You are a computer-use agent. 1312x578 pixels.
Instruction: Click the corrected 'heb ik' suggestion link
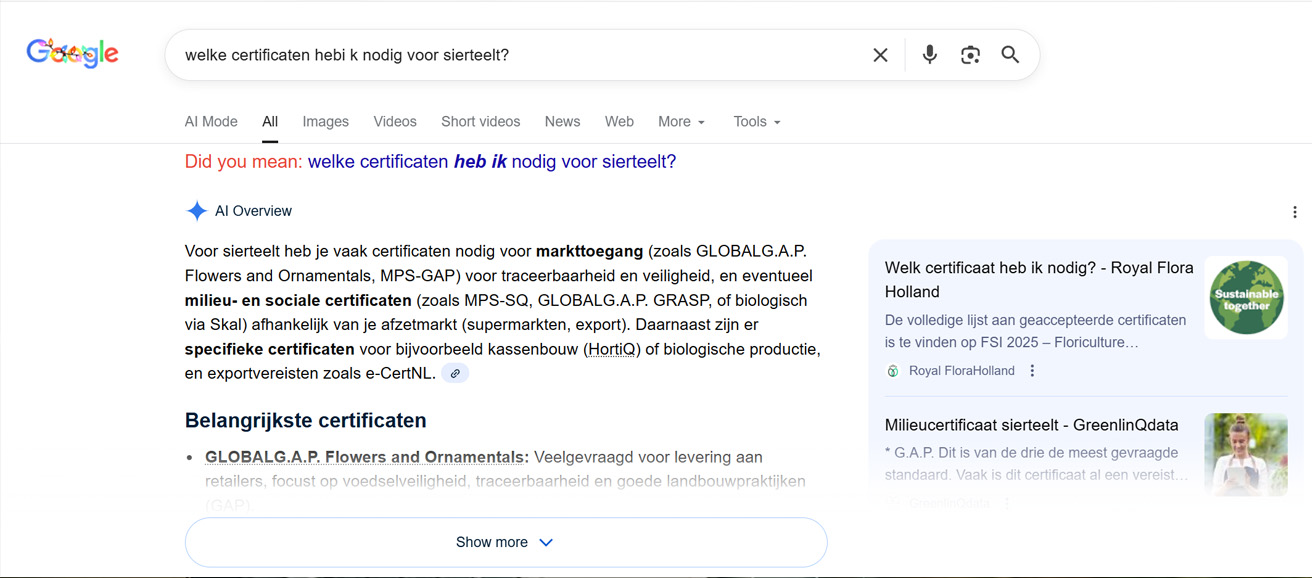(x=491, y=162)
